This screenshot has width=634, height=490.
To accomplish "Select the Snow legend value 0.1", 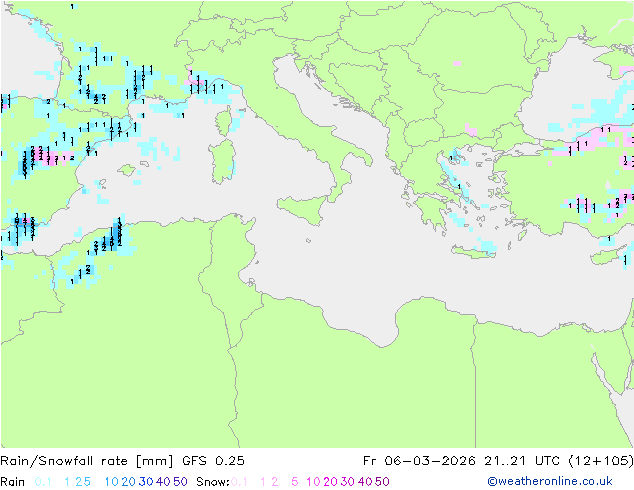I will coord(239,482).
